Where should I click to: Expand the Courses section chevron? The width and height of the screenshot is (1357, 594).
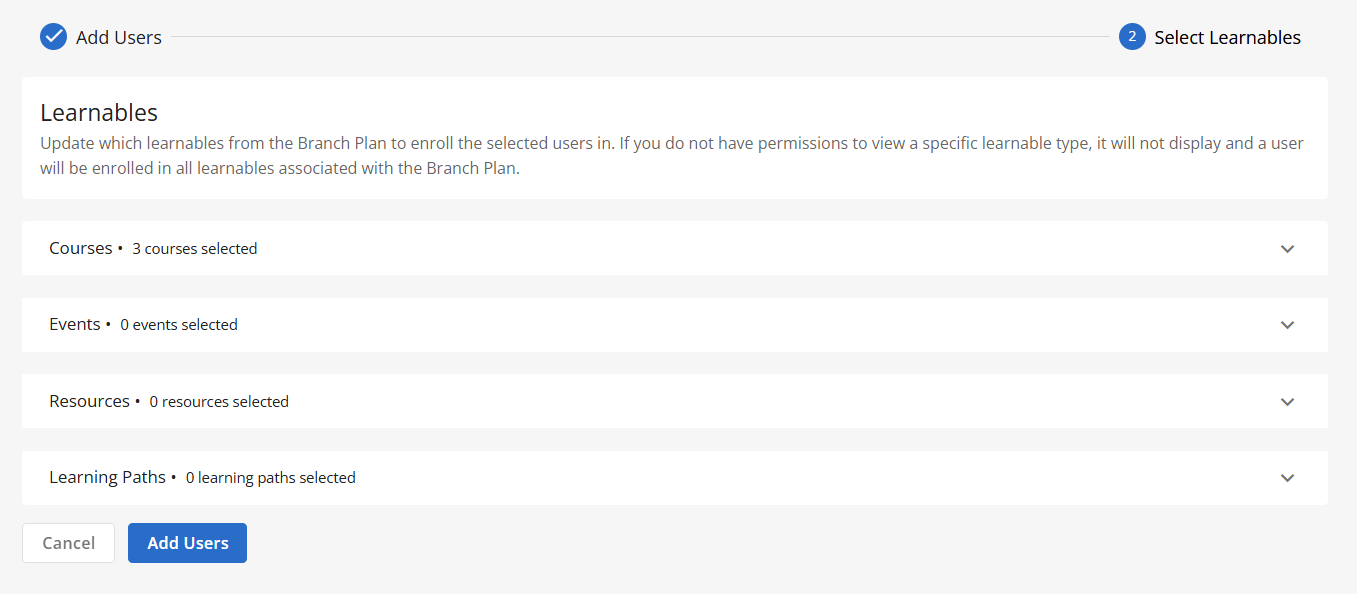coord(1287,249)
